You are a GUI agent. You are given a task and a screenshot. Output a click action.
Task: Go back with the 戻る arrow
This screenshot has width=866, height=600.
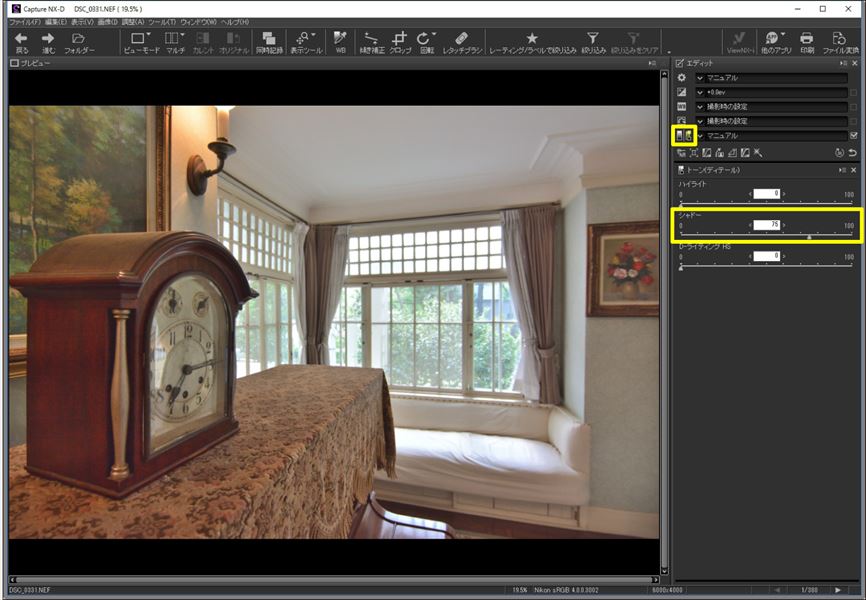21,42
